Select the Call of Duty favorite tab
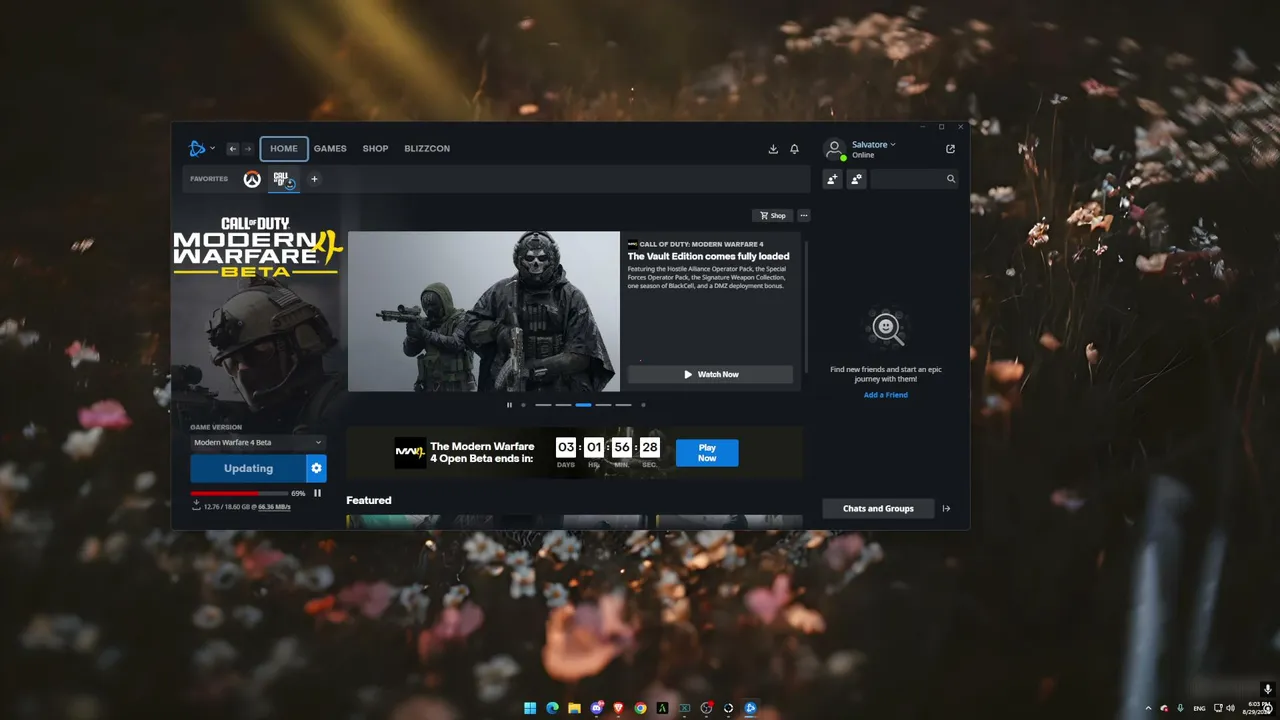Screen dimensions: 1280x720 point(284,180)
